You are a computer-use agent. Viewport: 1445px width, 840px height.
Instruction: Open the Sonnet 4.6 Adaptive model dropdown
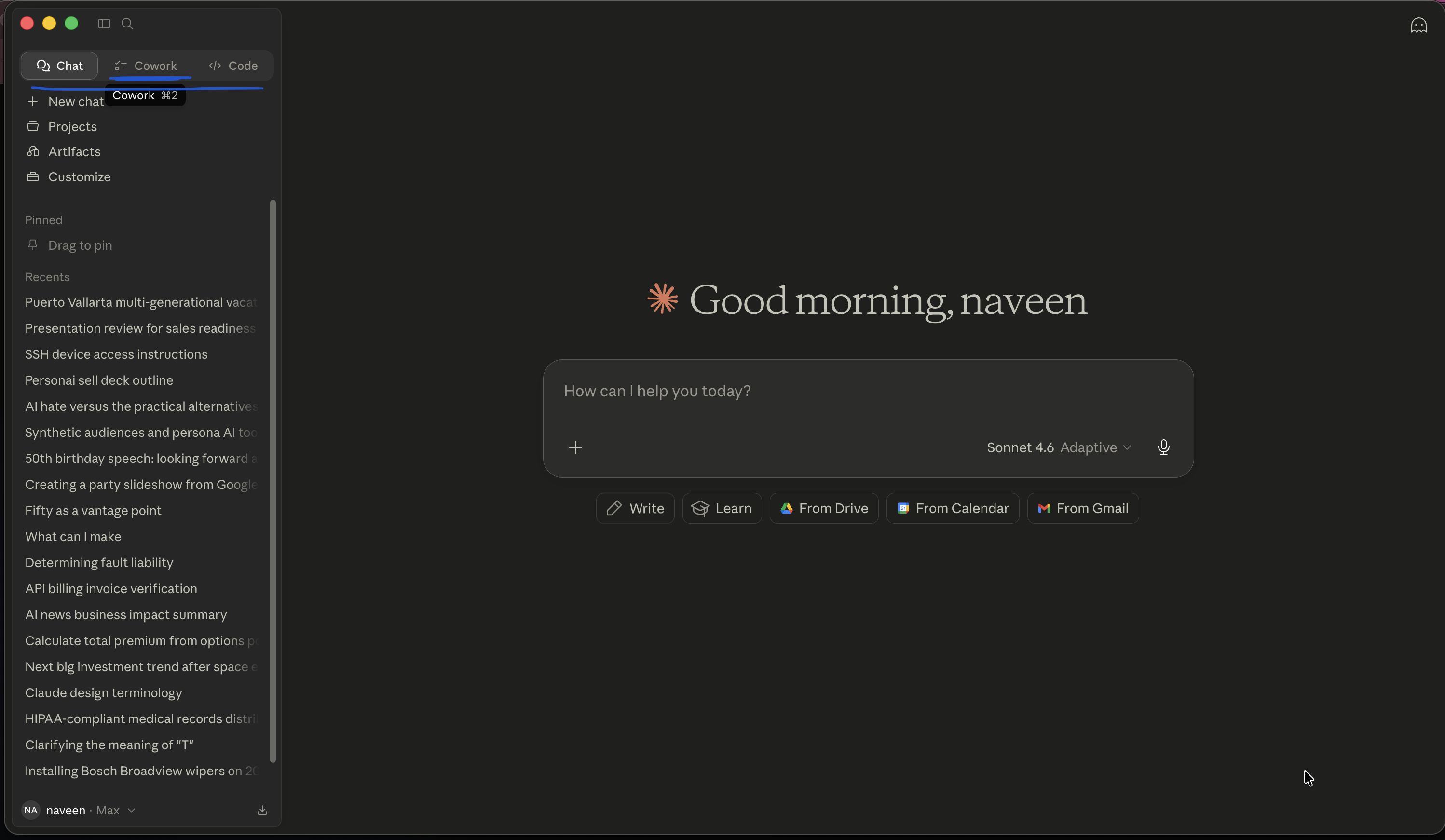tap(1059, 447)
